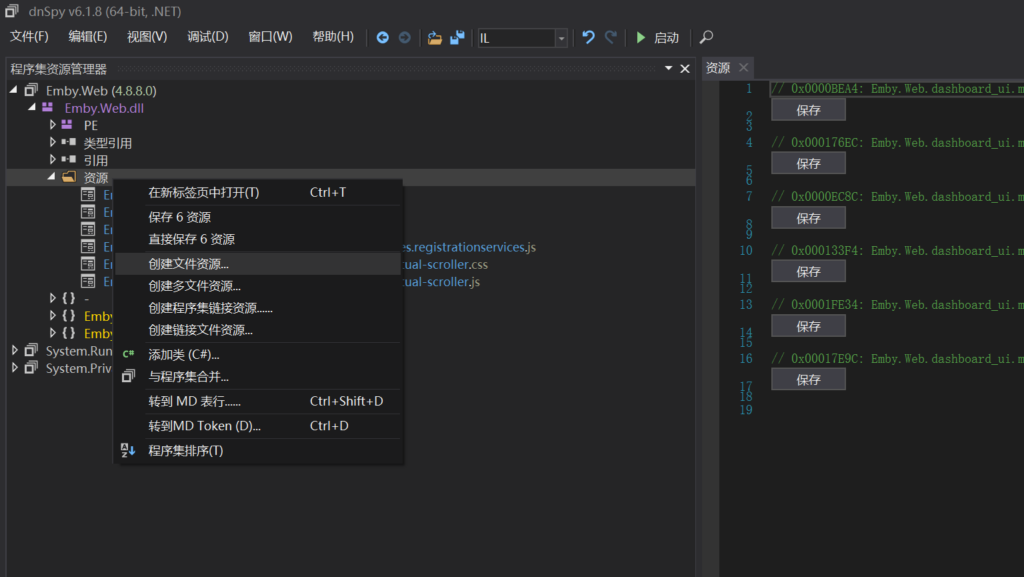The width and height of the screenshot is (1024, 577).
Task: Open the 视图(V) menu
Action: click(147, 37)
